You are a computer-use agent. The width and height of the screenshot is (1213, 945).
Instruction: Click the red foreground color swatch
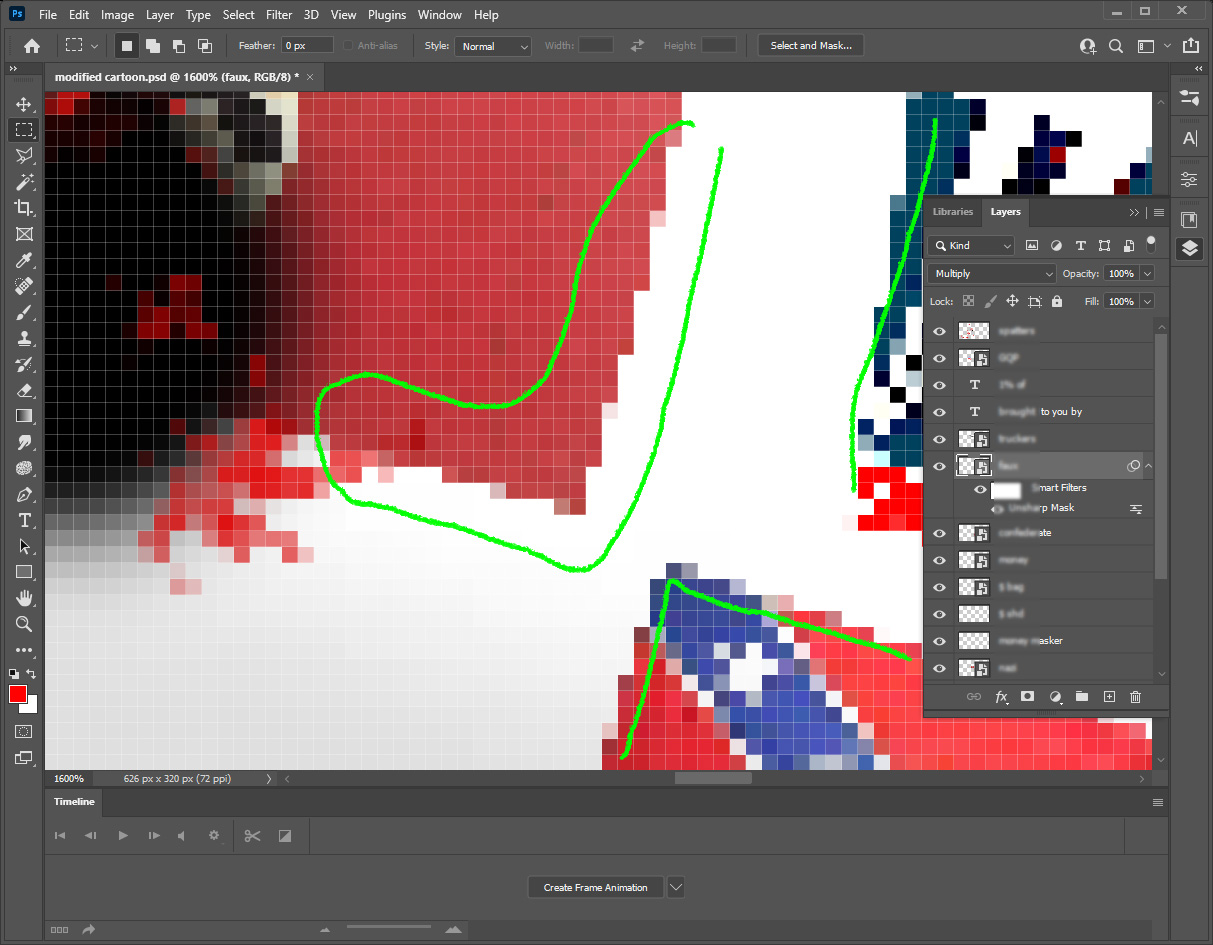coord(16,693)
